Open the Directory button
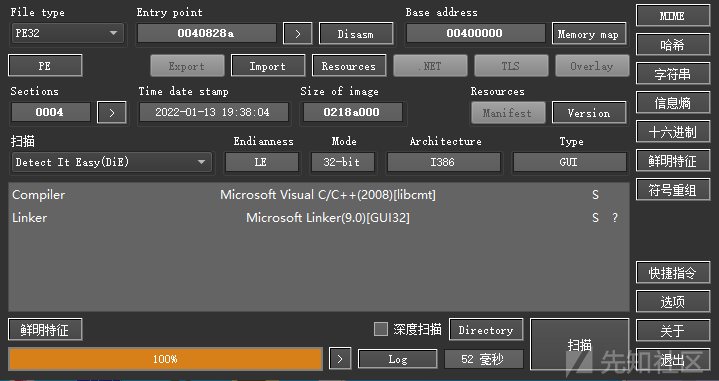This screenshot has height=381, width=719. tap(486, 330)
